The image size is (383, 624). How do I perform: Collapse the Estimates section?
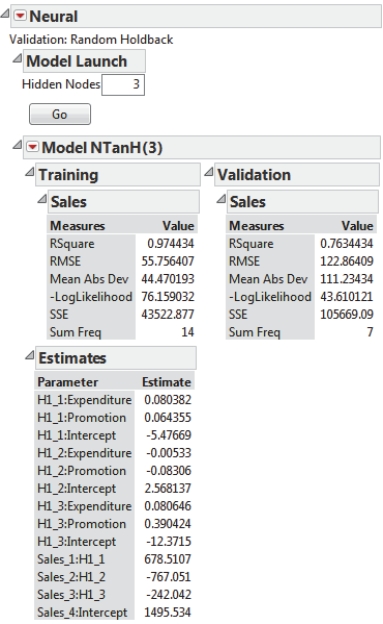pos(30,355)
